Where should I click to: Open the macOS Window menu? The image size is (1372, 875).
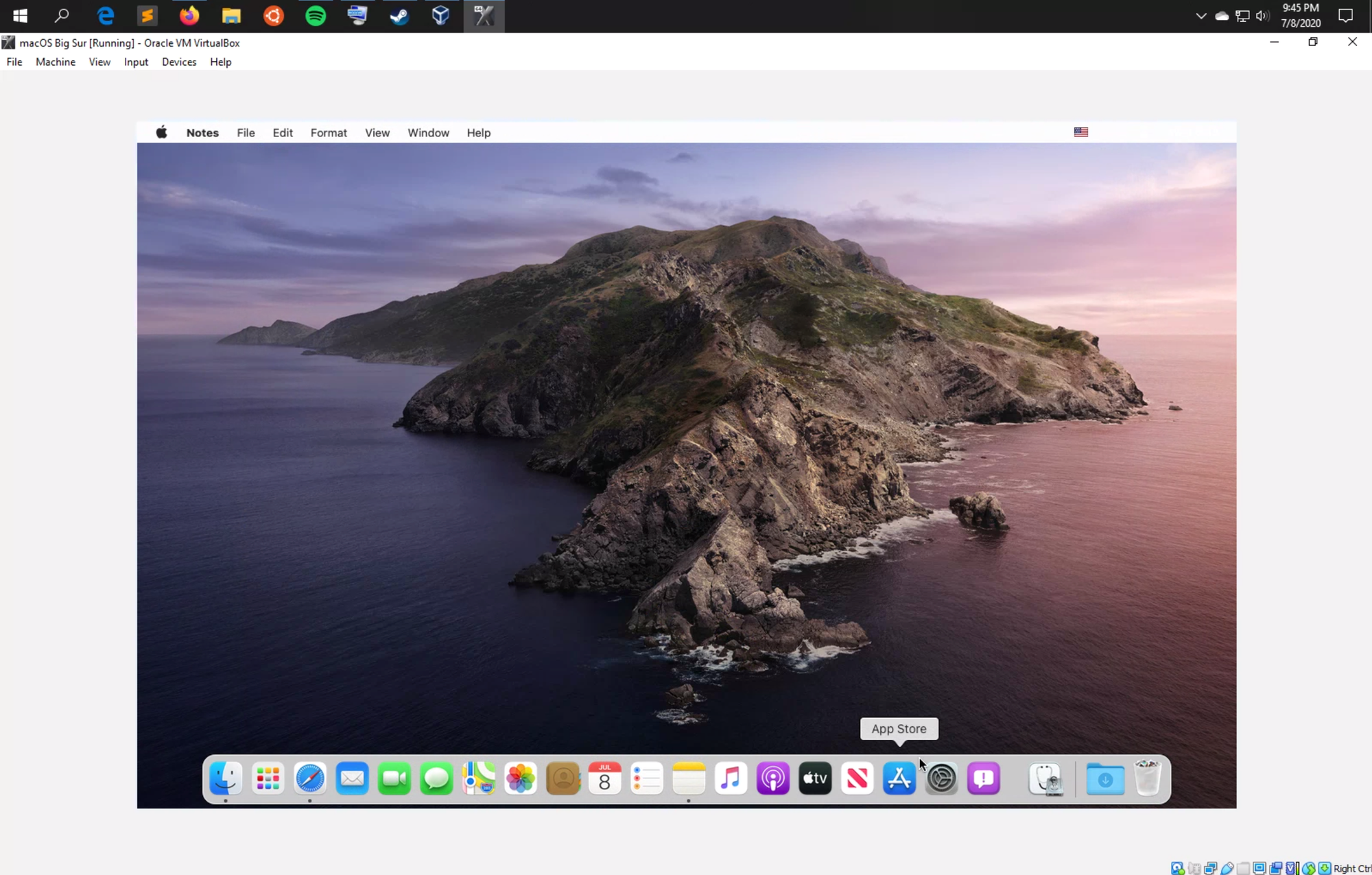click(428, 132)
